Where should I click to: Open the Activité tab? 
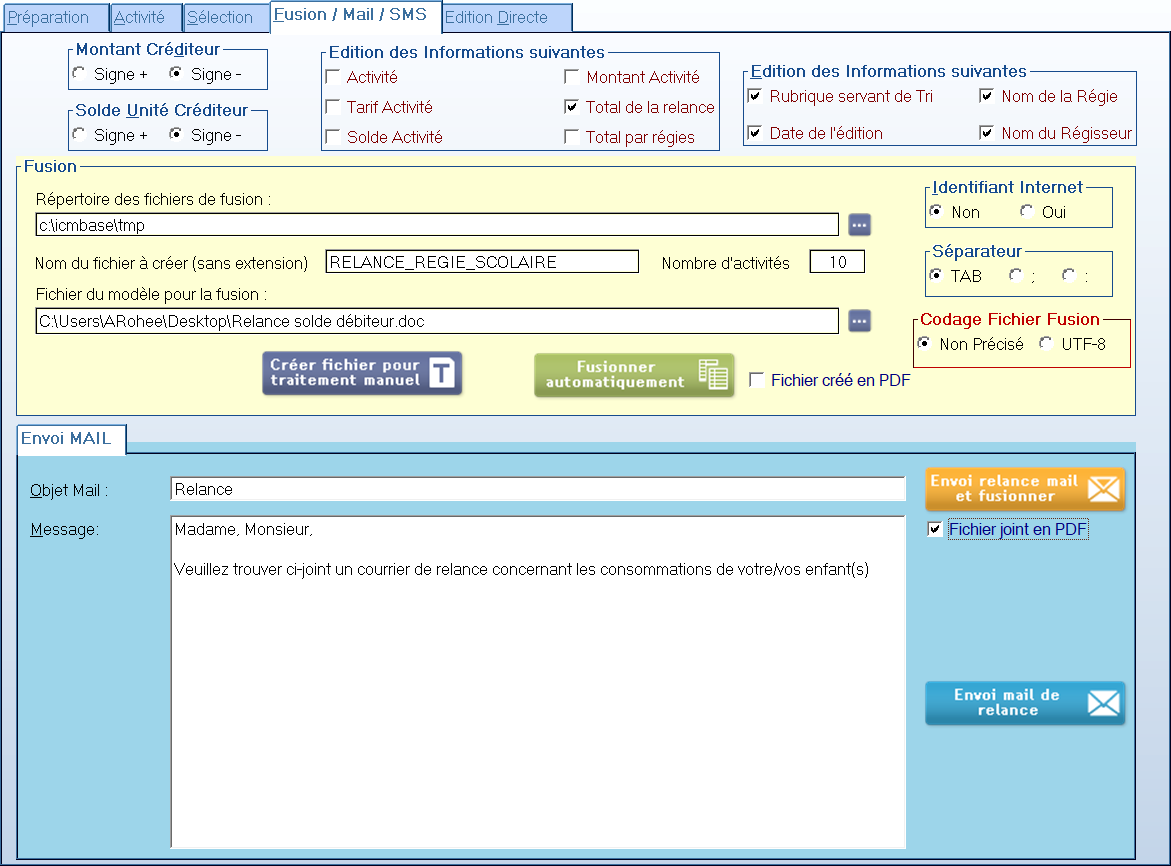point(140,18)
